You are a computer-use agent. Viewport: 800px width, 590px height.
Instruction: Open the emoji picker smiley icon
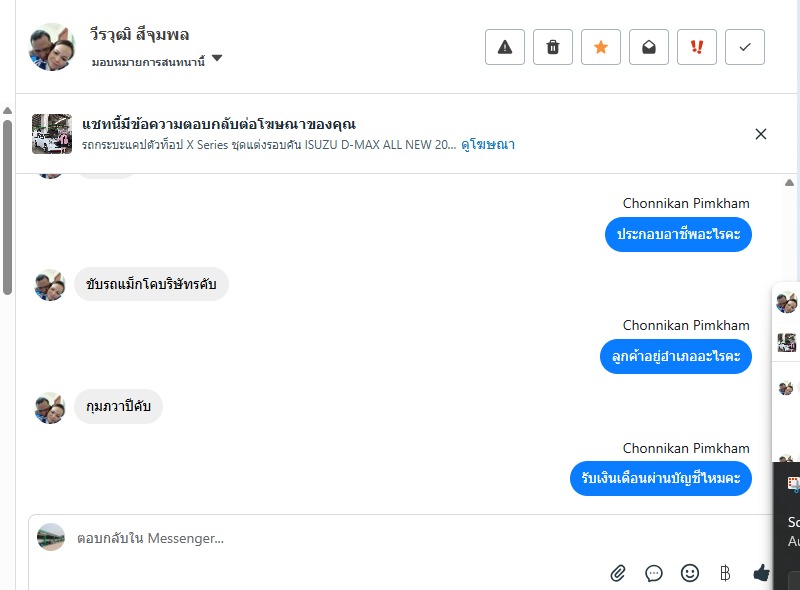coord(690,573)
